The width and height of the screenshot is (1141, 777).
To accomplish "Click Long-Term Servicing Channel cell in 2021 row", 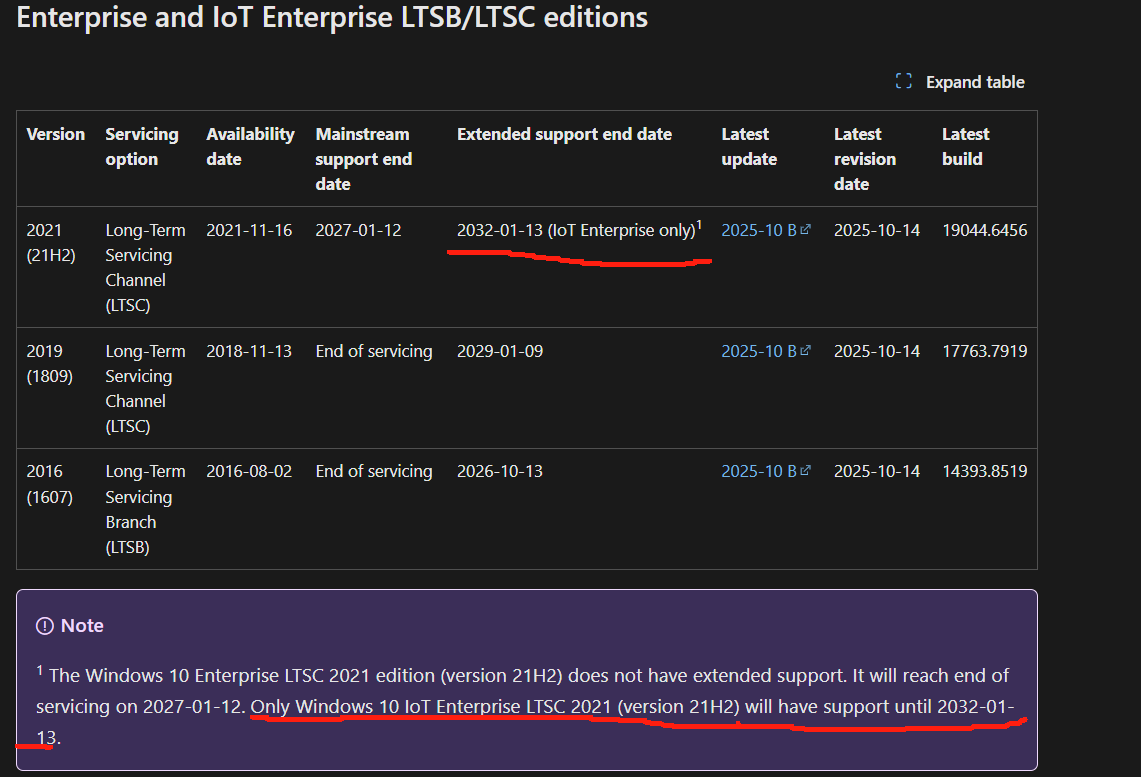I will (146, 267).
